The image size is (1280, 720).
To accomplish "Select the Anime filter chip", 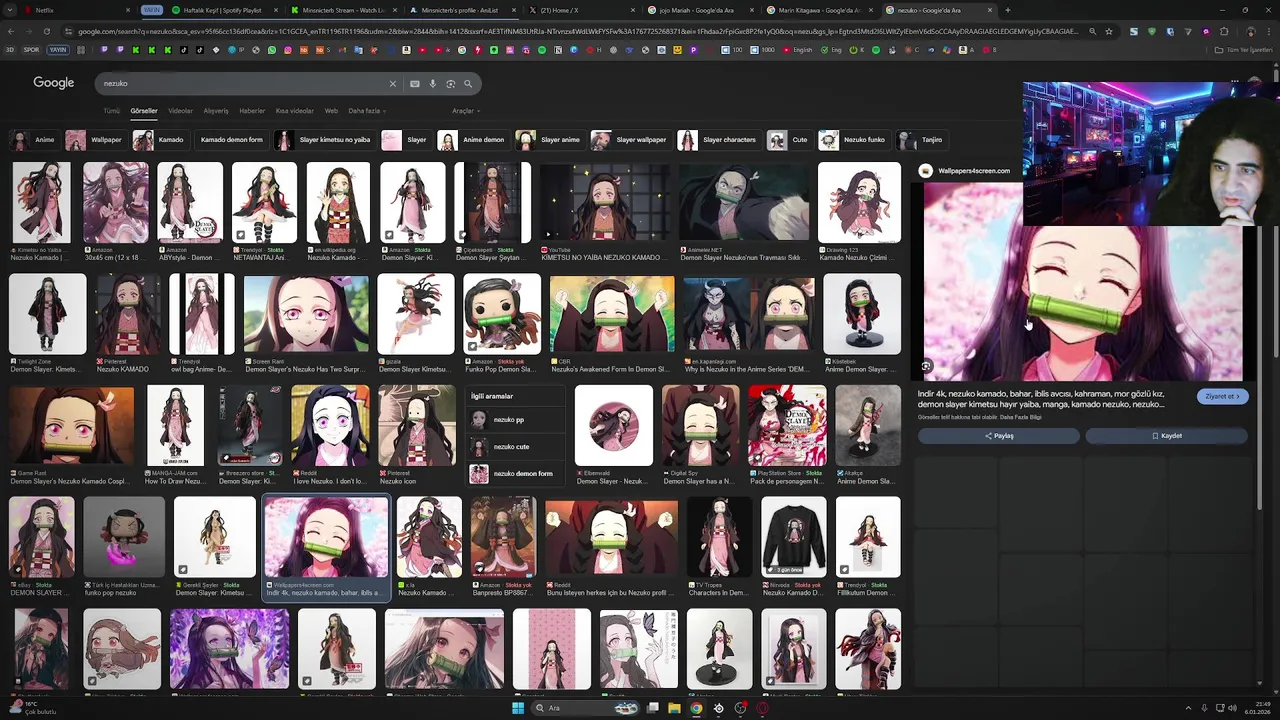I will 33,140.
